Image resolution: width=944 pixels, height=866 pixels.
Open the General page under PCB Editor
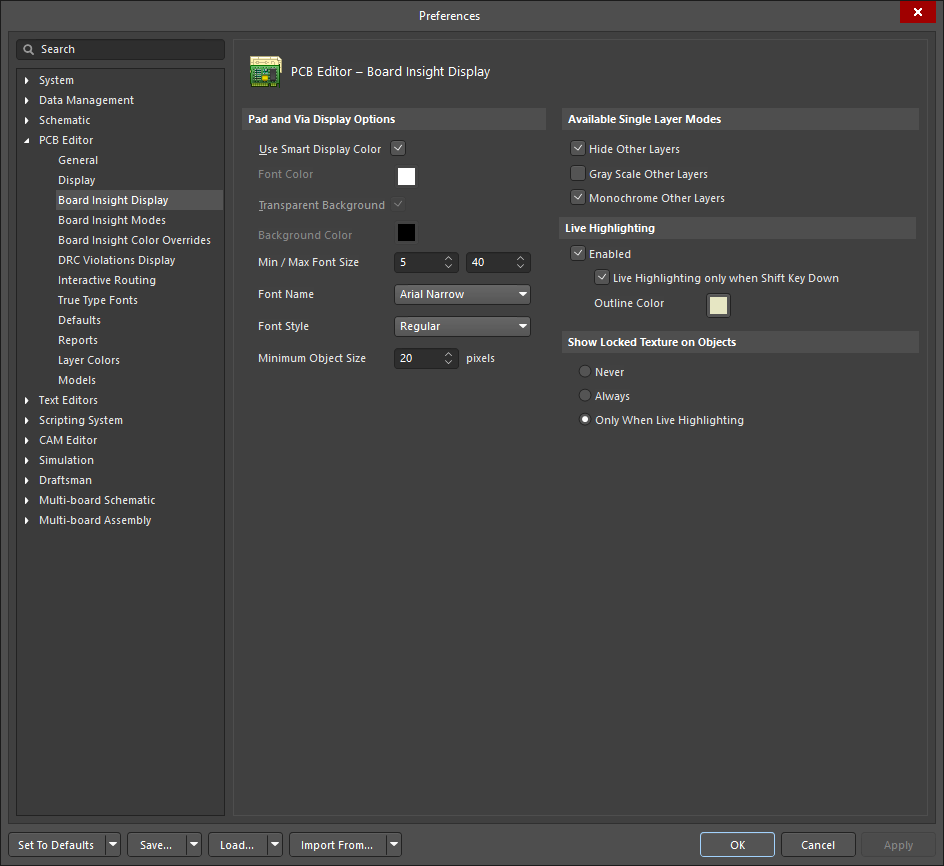point(78,160)
